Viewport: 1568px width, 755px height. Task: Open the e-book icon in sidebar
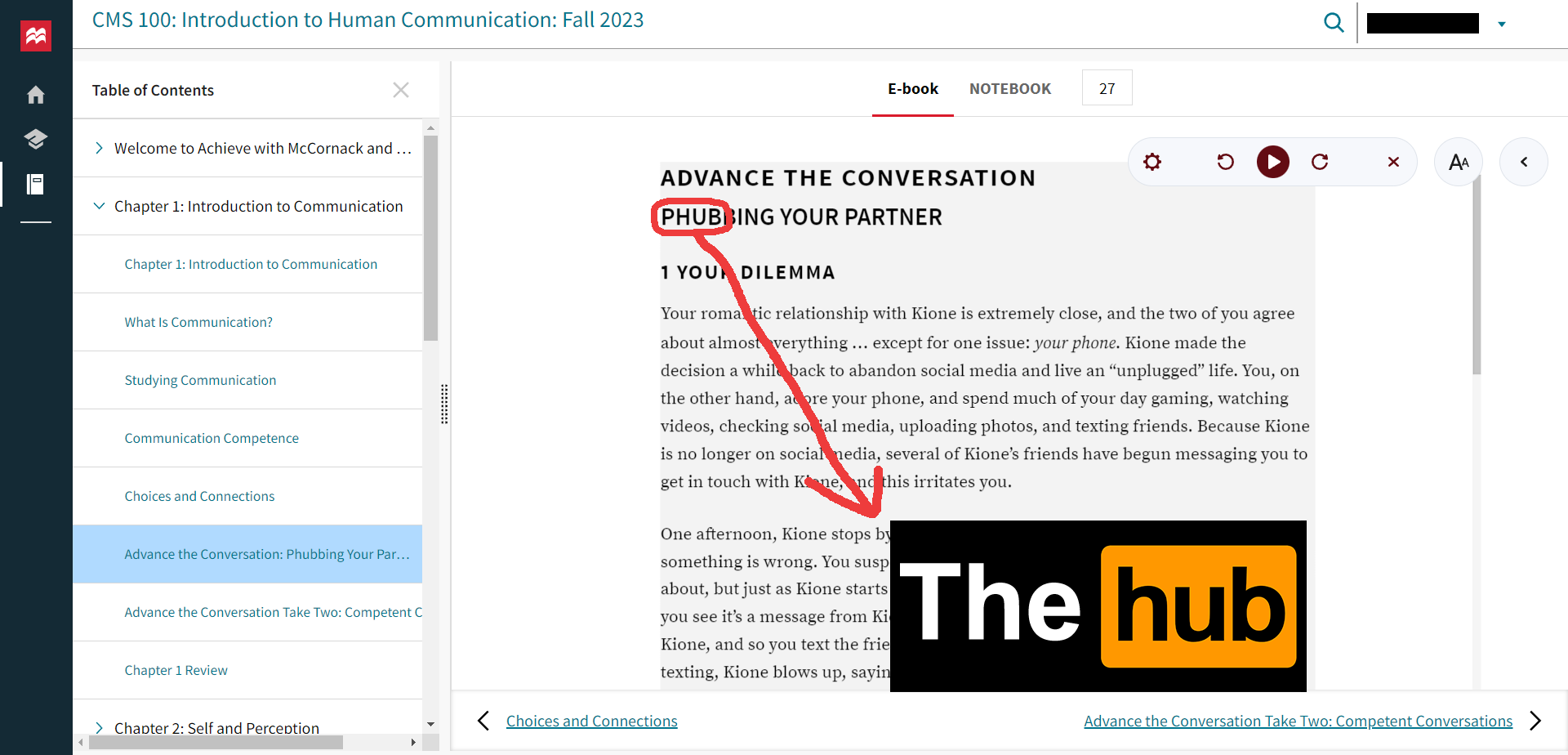(x=36, y=185)
